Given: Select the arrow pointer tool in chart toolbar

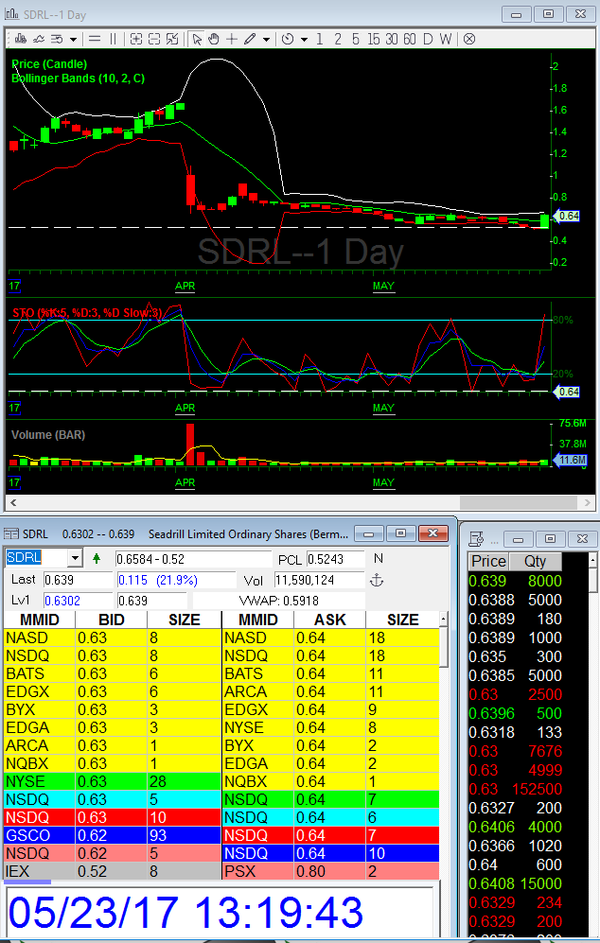Looking at the screenshot, I should click(x=197, y=39).
